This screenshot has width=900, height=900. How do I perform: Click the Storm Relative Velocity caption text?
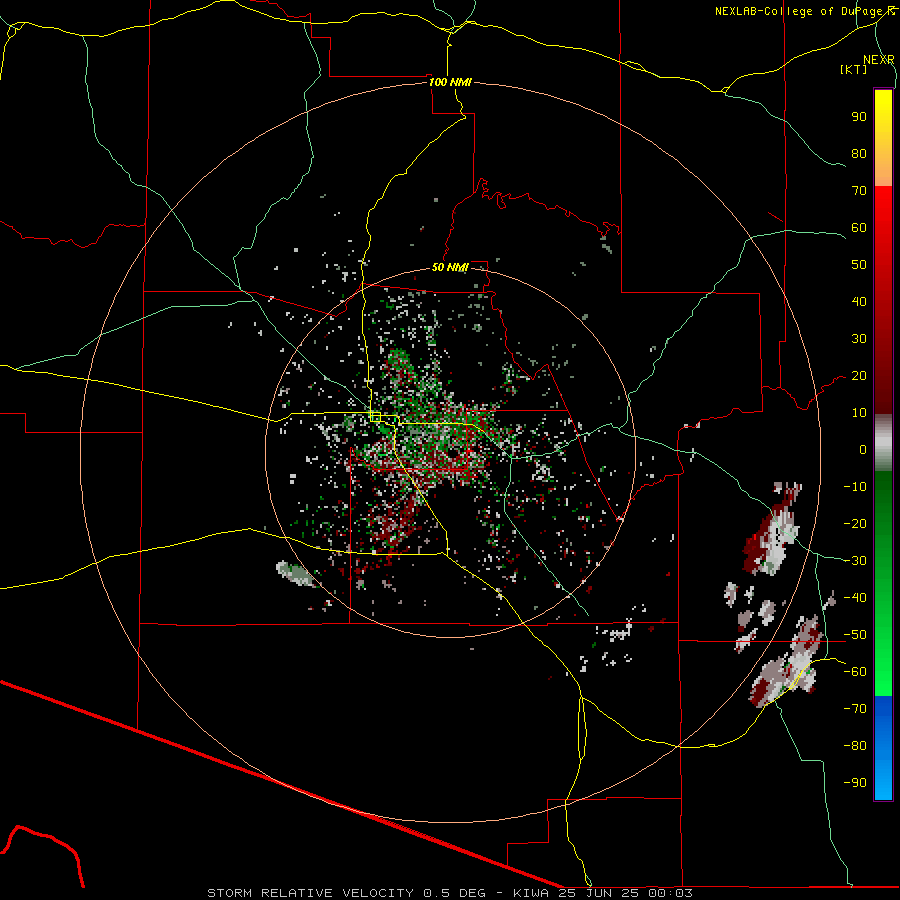pyautogui.click(x=449, y=893)
